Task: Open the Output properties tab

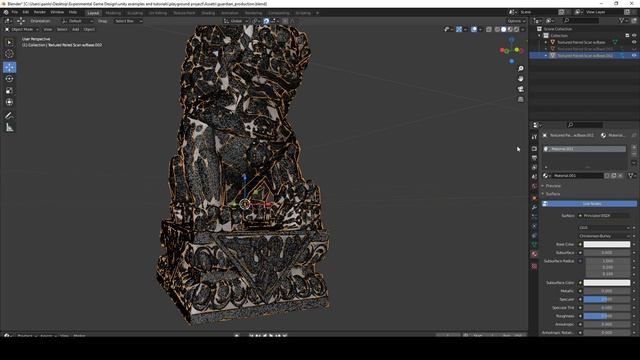Action: [x=534, y=158]
